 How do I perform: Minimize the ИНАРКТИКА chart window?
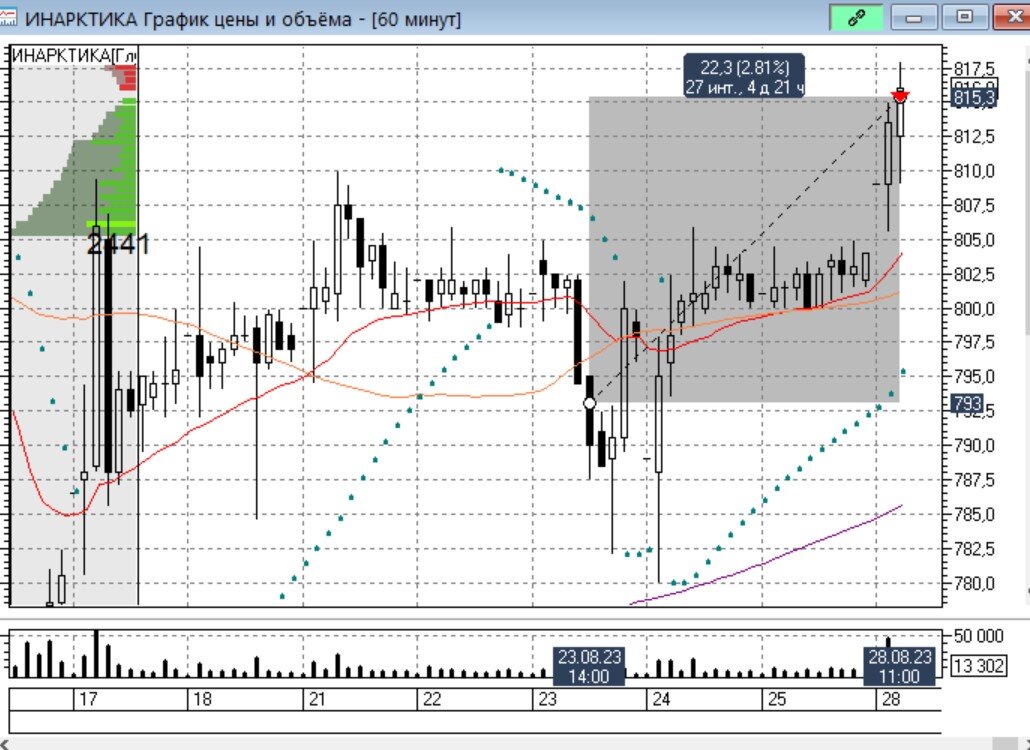coord(914,18)
